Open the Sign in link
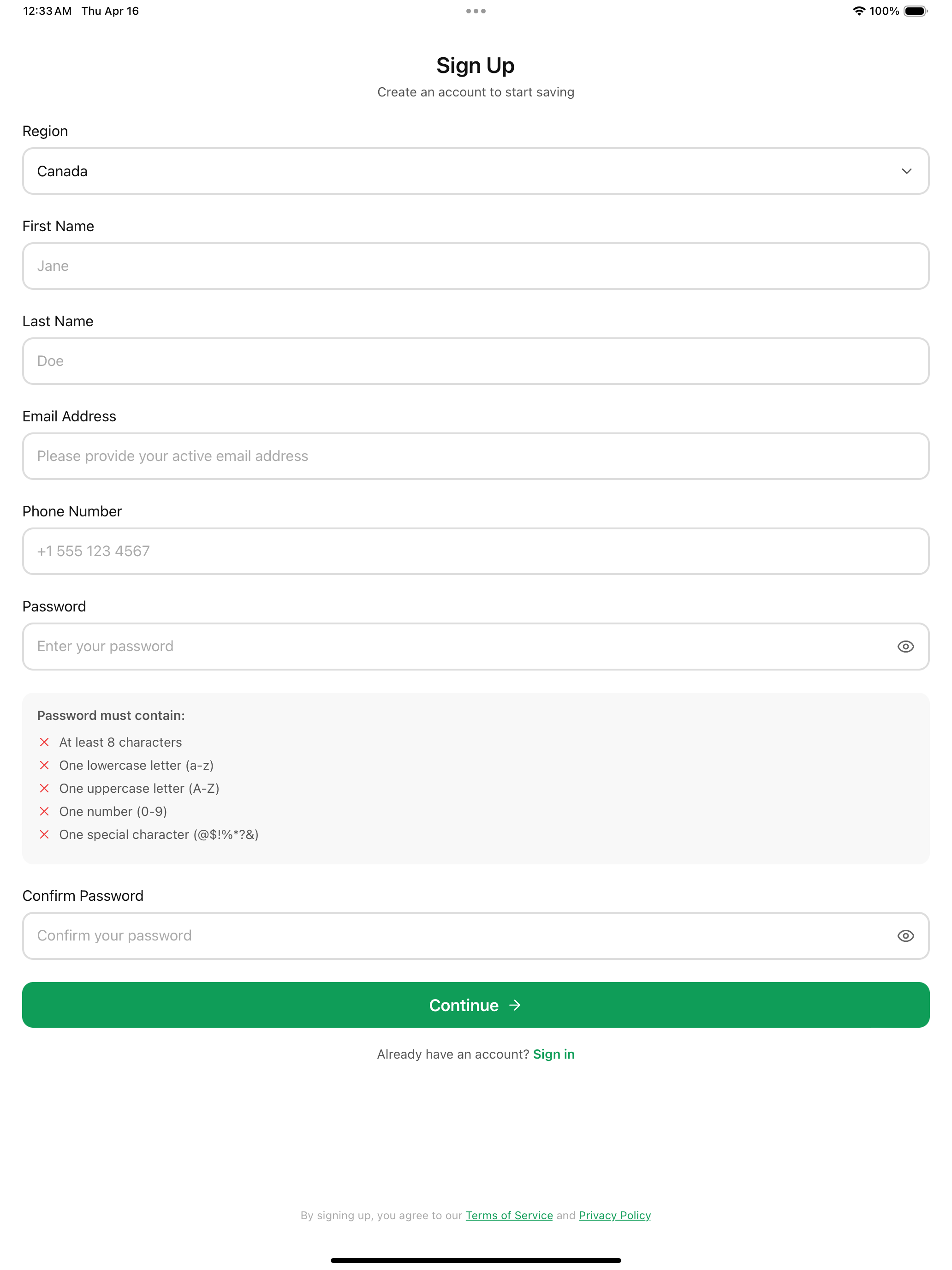 [554, 1054]
